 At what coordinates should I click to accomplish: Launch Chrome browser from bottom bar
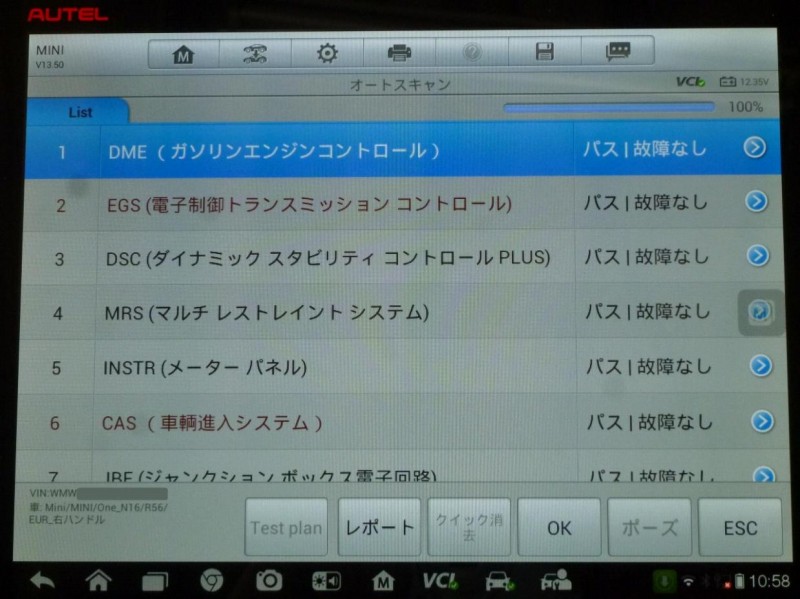211,581
